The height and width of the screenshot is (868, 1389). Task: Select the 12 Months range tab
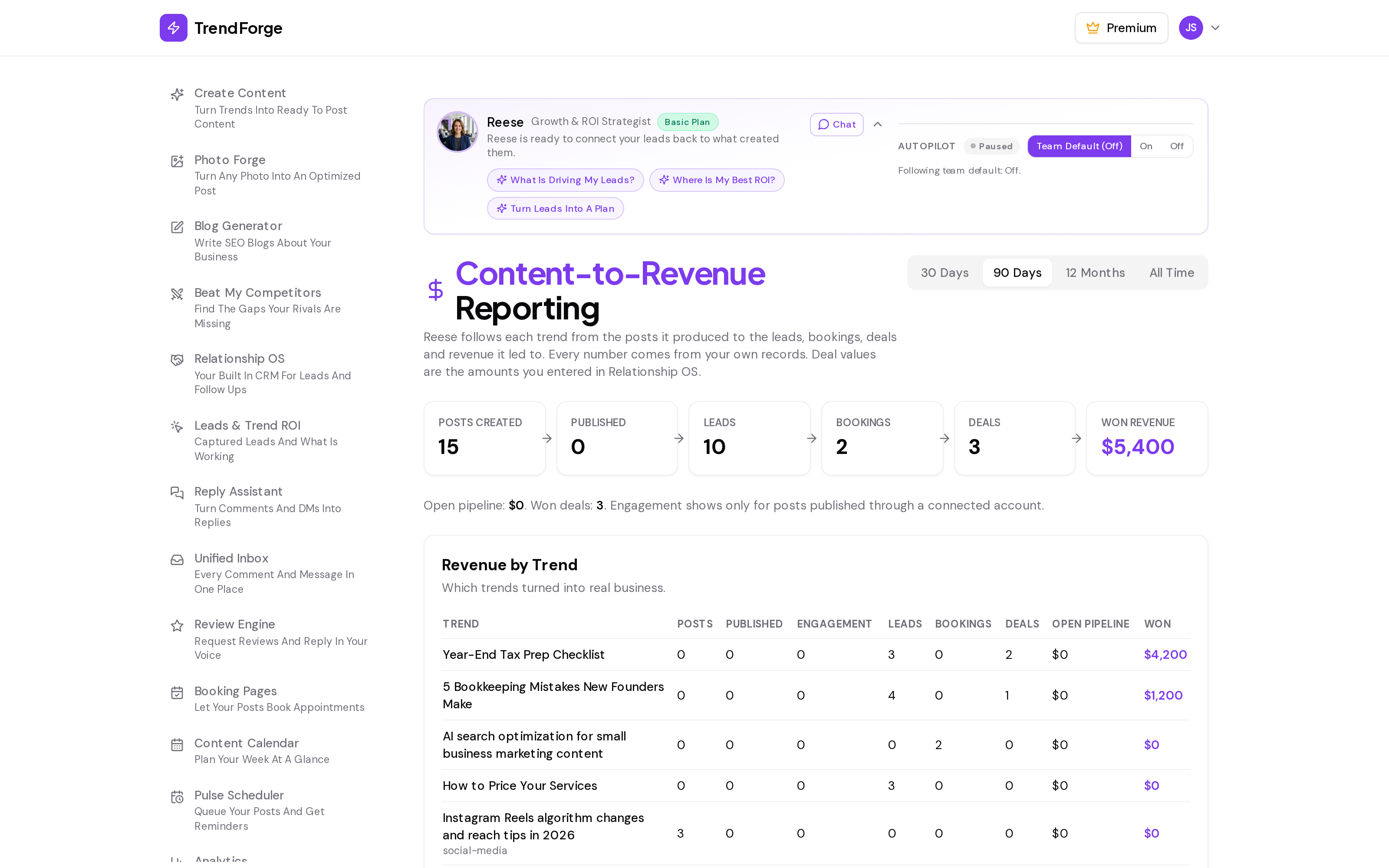(1095, 273)
